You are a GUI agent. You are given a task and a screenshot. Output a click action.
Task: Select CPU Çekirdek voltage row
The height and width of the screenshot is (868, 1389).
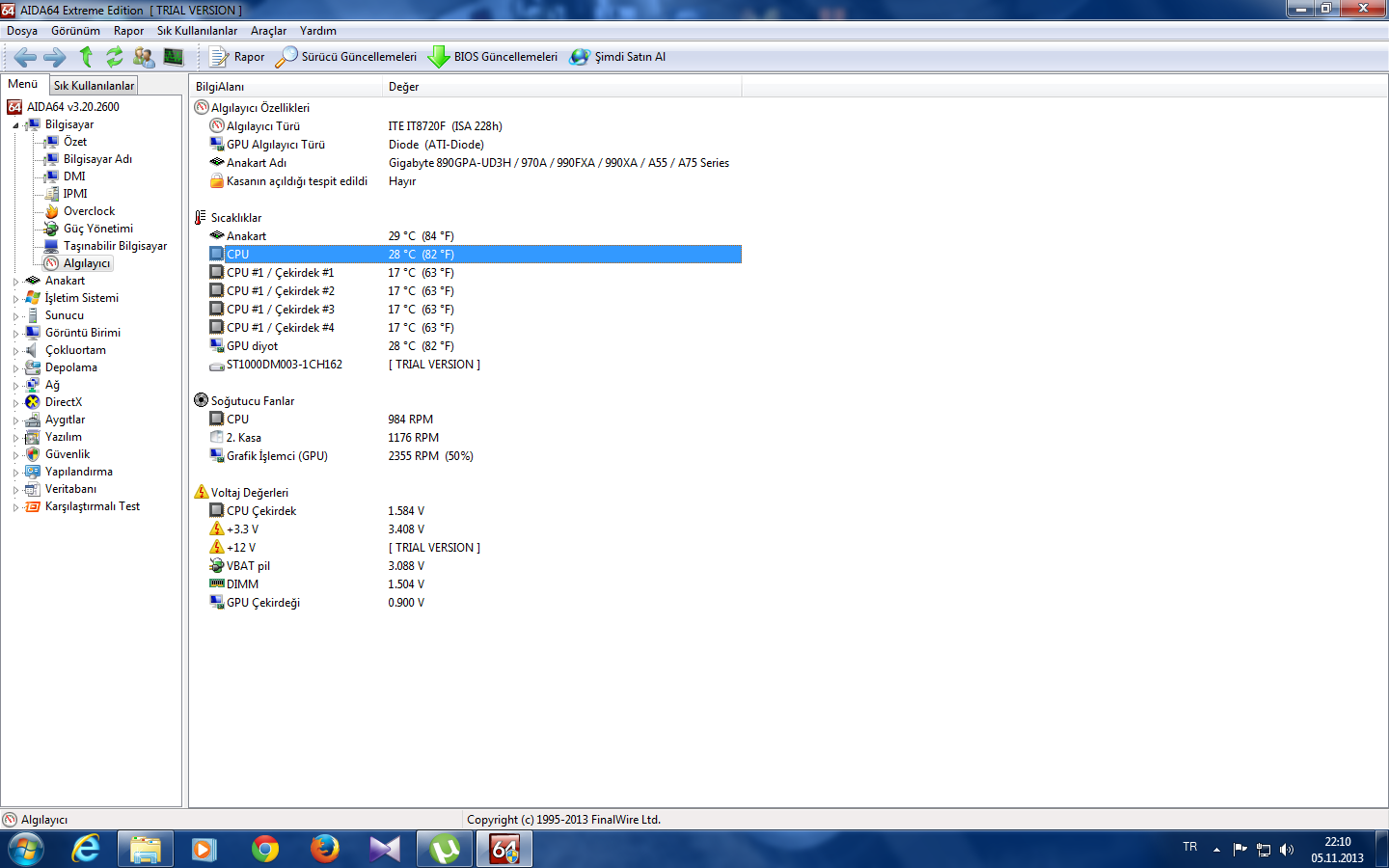475,511
